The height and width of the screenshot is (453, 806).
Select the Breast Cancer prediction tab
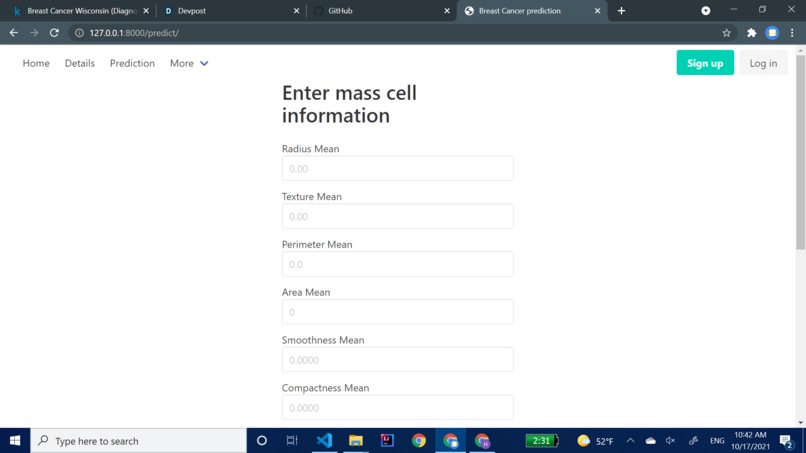pos(532,11)
